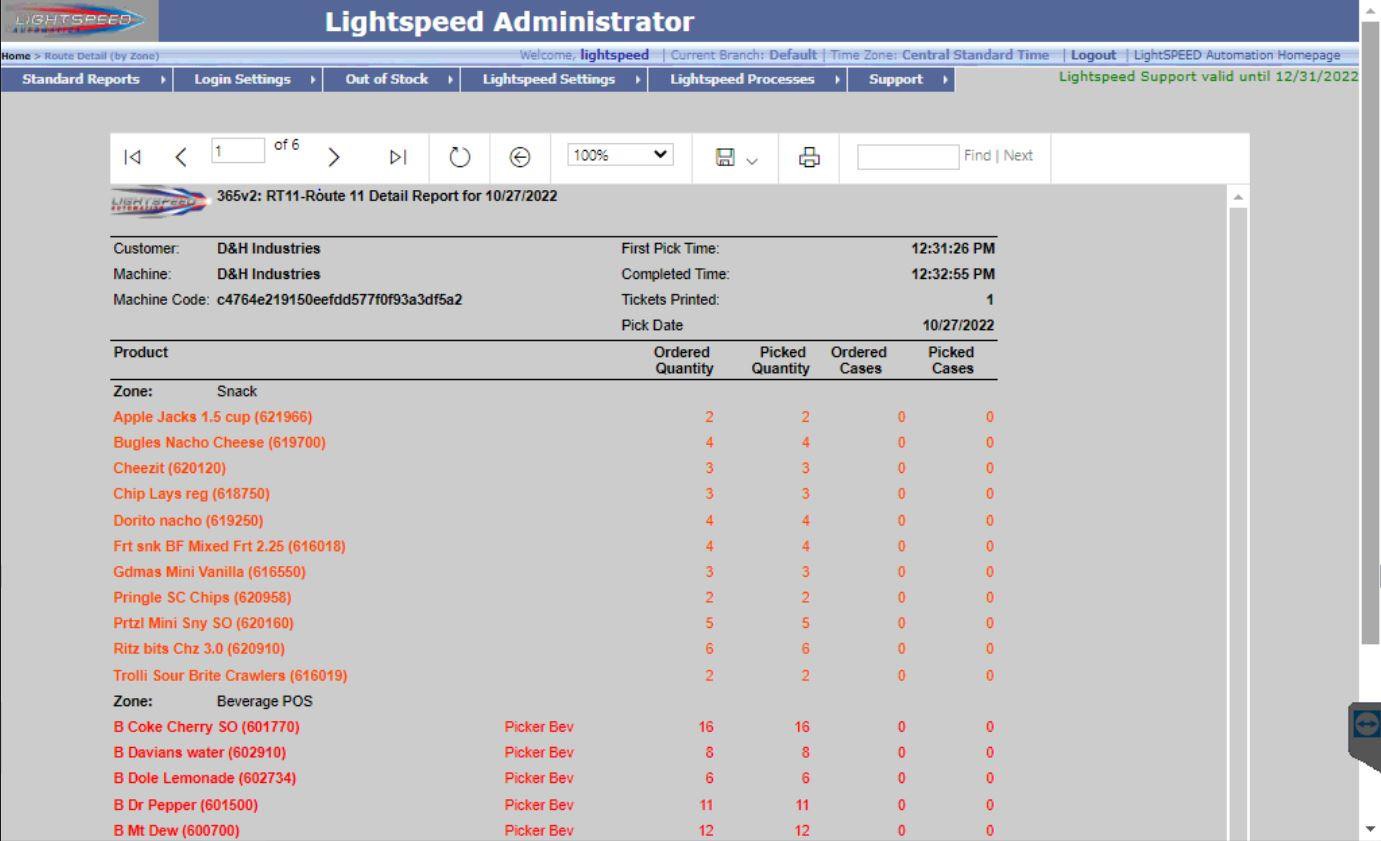Image resolution: width=1381 pixels, height=841 pixels.
Task: Go to previous report page
Action: coord(180,156)
